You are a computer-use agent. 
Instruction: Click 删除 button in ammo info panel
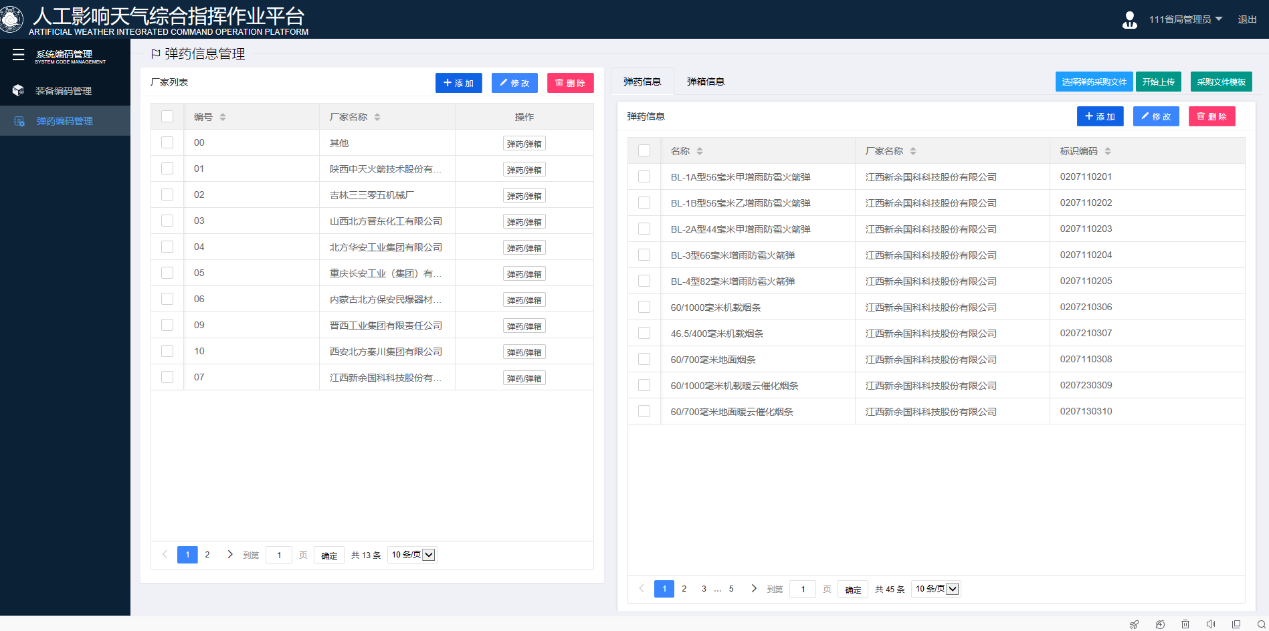click(x=1212, y=117)
